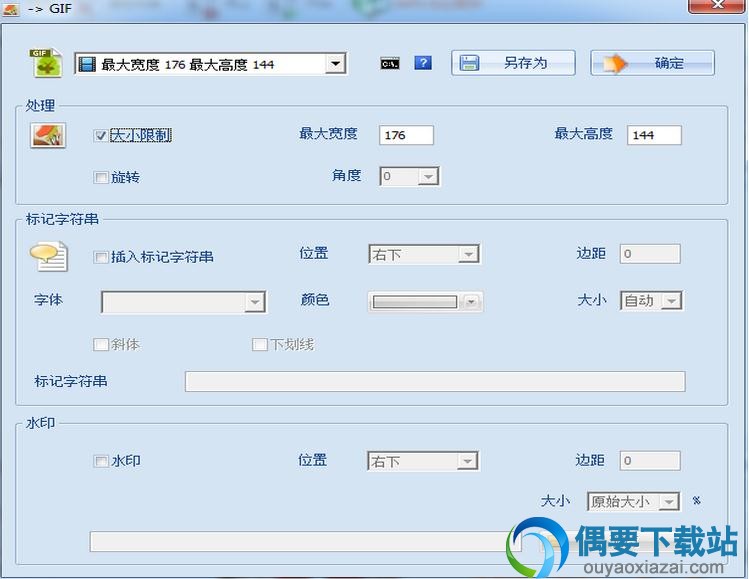Toggle the 下划线 checkbox
The width and height of the screenshot is (749, 579).
point(259,344)
